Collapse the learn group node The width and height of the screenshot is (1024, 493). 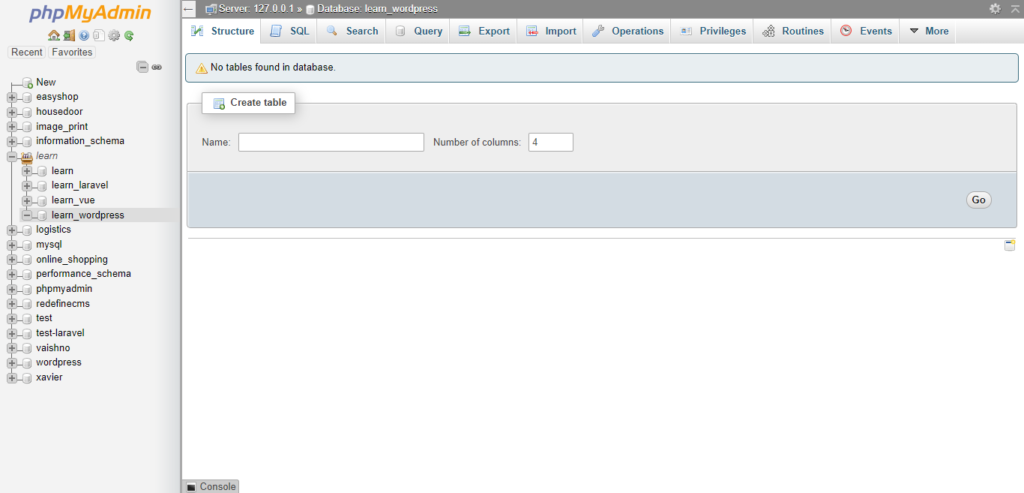[12, 156]
